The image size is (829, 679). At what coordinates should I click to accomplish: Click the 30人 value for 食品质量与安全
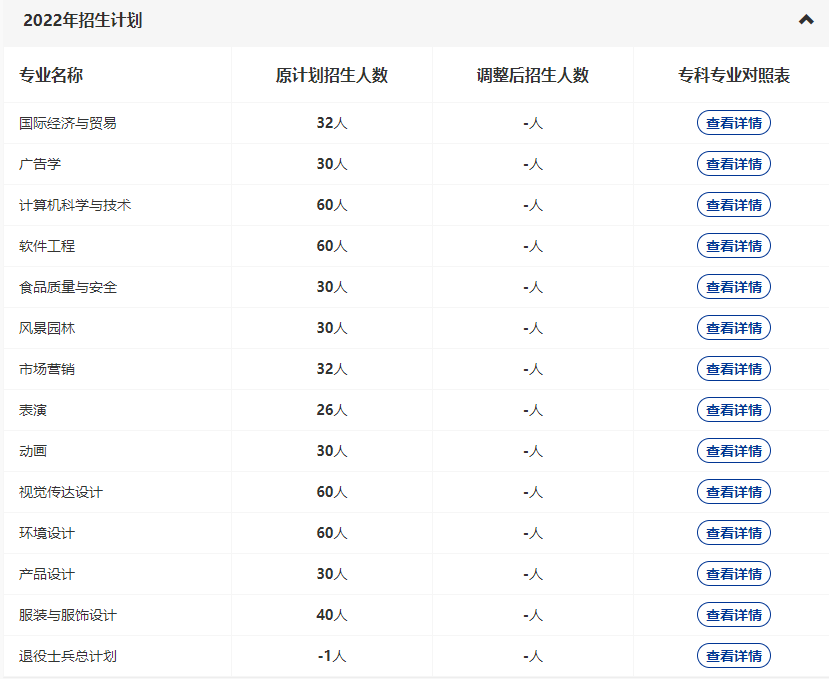332,287
